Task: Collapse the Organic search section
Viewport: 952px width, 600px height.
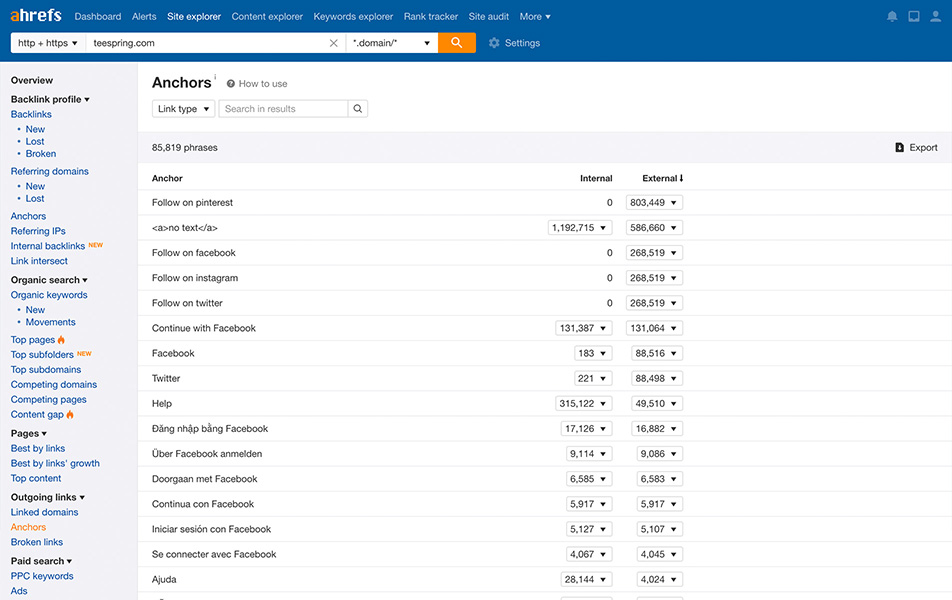Action: [49, 280]
